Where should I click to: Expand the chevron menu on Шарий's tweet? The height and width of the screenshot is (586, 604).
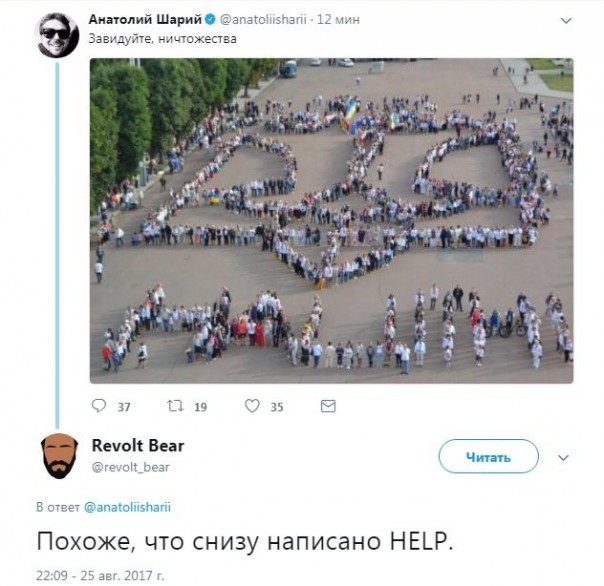click(566, 20)
